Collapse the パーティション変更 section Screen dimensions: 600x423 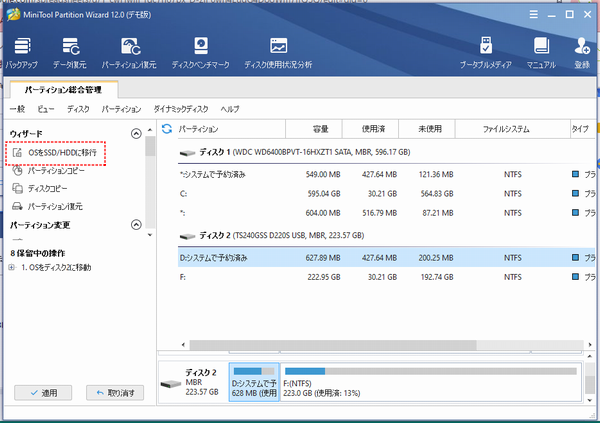pos(136,224)
